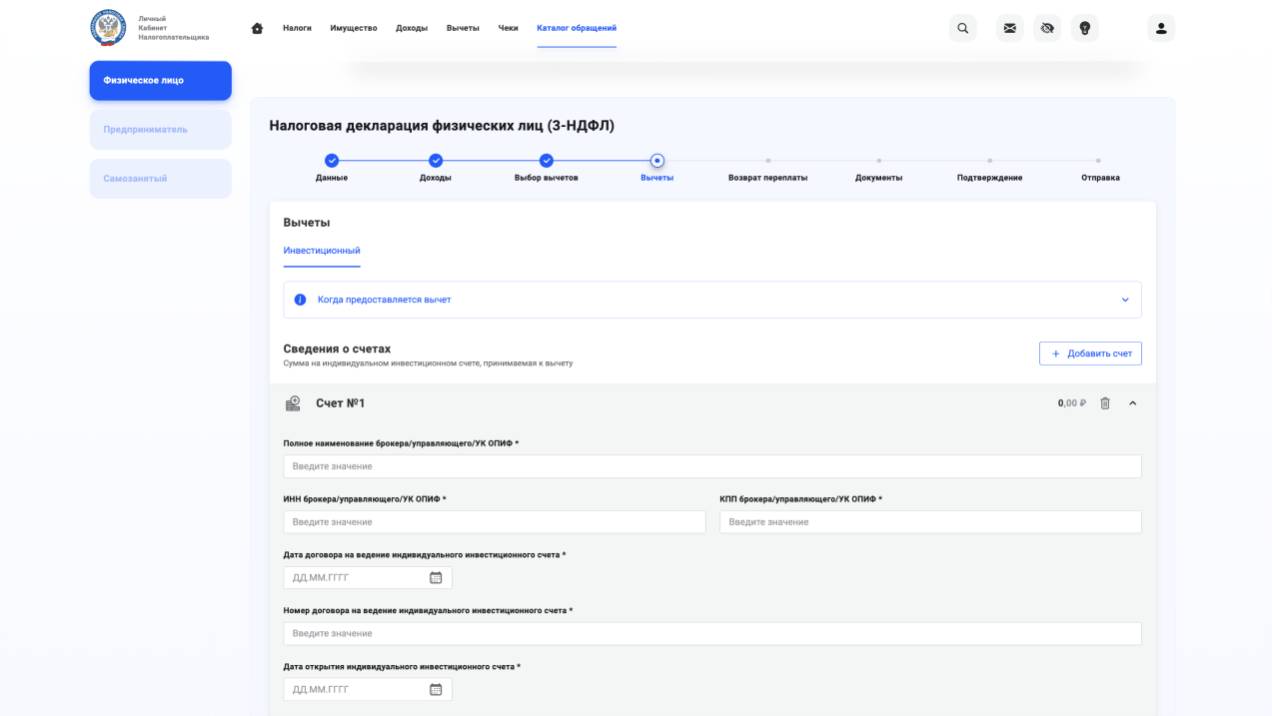
Task: Delete Счет №1 with the trash icon
Action: click(1105, 403)
